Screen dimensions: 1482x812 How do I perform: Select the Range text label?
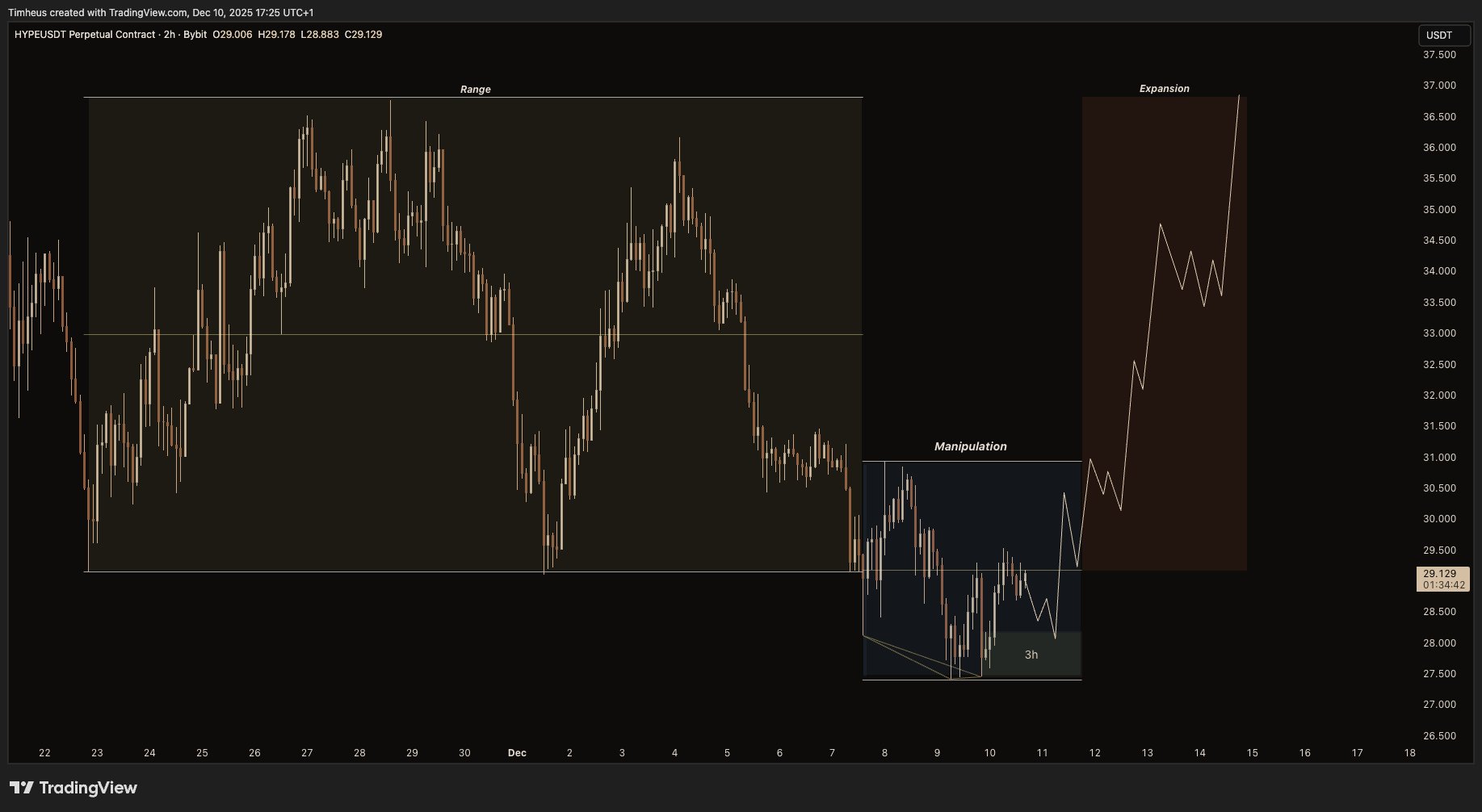(x=475, y=90)
